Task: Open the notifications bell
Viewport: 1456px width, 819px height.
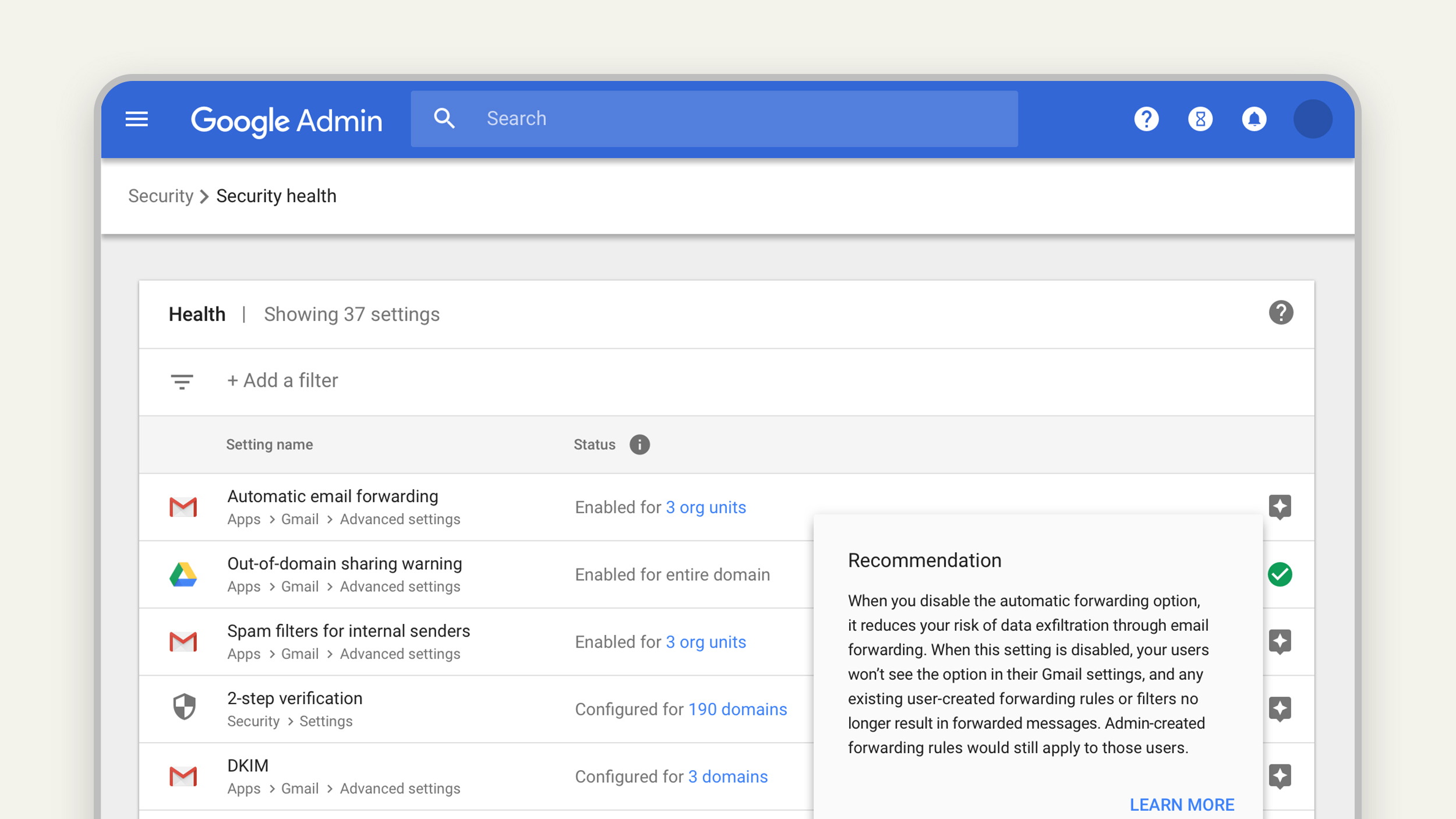Action: (1254, 119)
